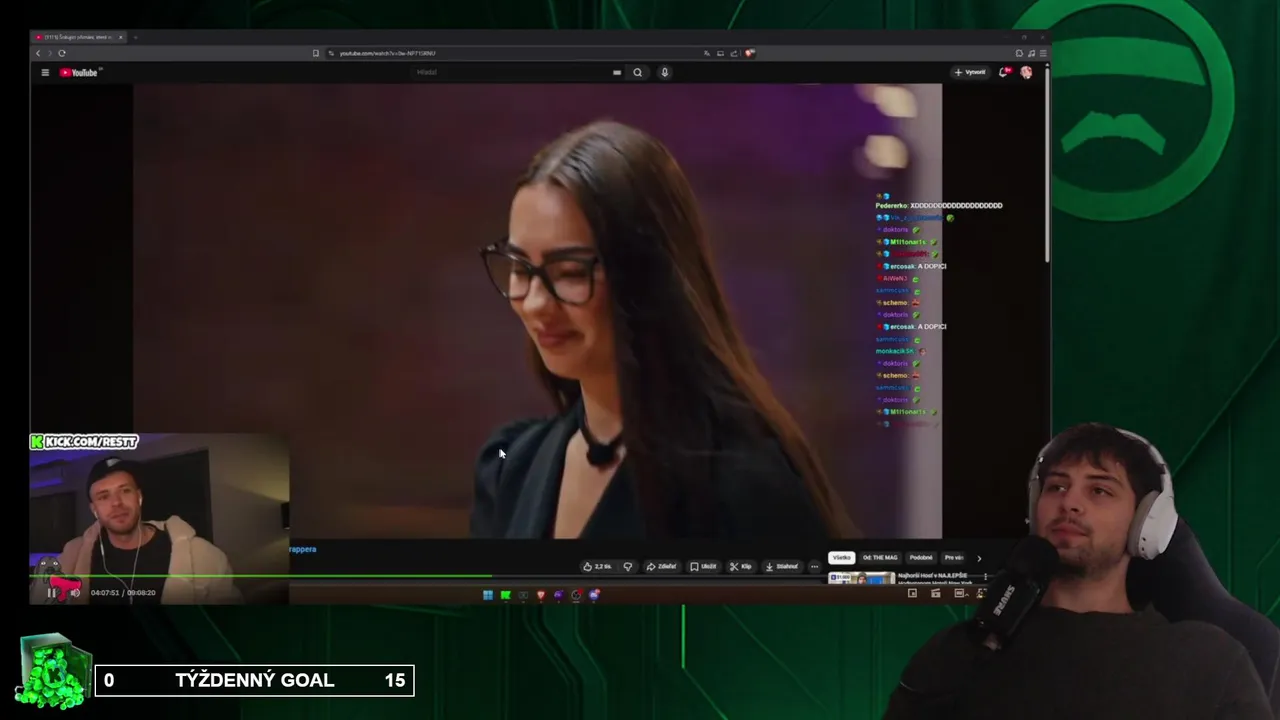Viewport: 1280px width, 720px height.
Task: Click the Vytvoriť create button
Action: 970,72
